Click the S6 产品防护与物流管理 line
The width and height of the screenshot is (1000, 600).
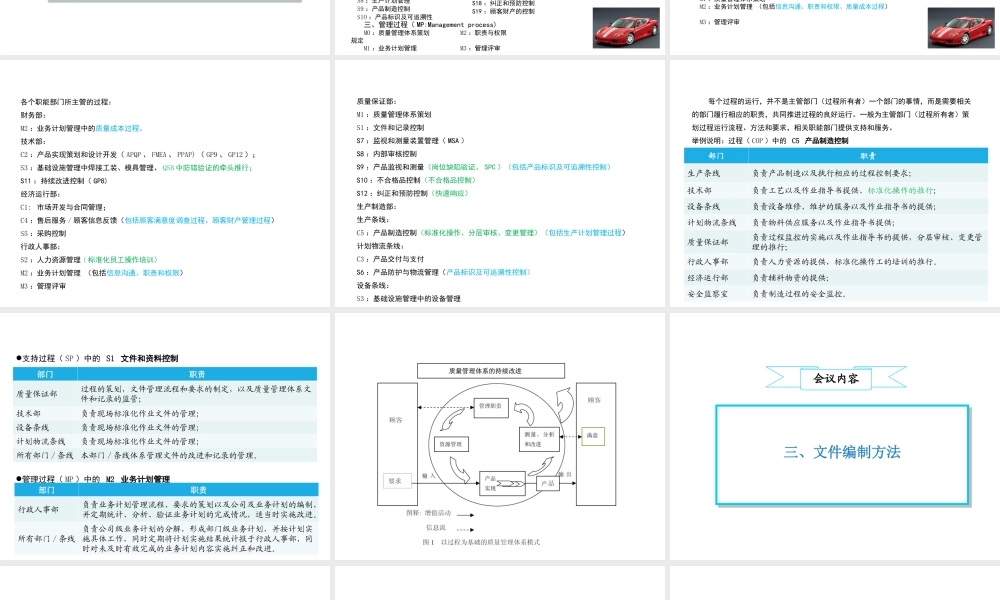(x=443, y=272)
